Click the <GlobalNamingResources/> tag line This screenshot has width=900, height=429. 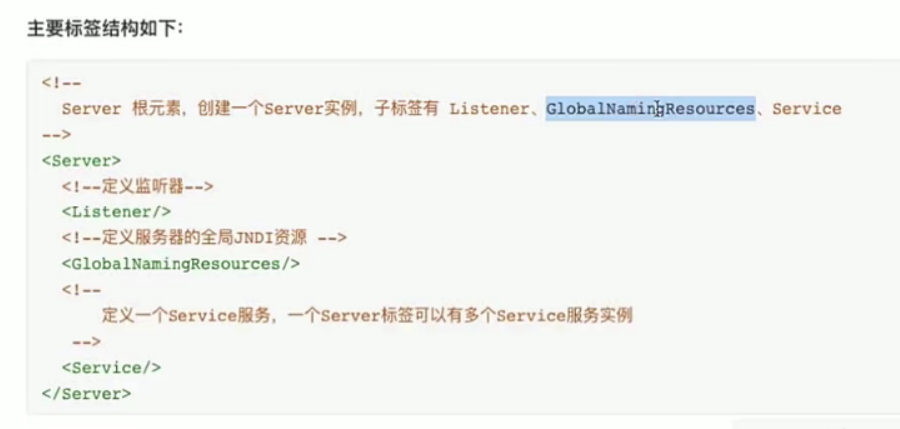click(x=180, y=264)
